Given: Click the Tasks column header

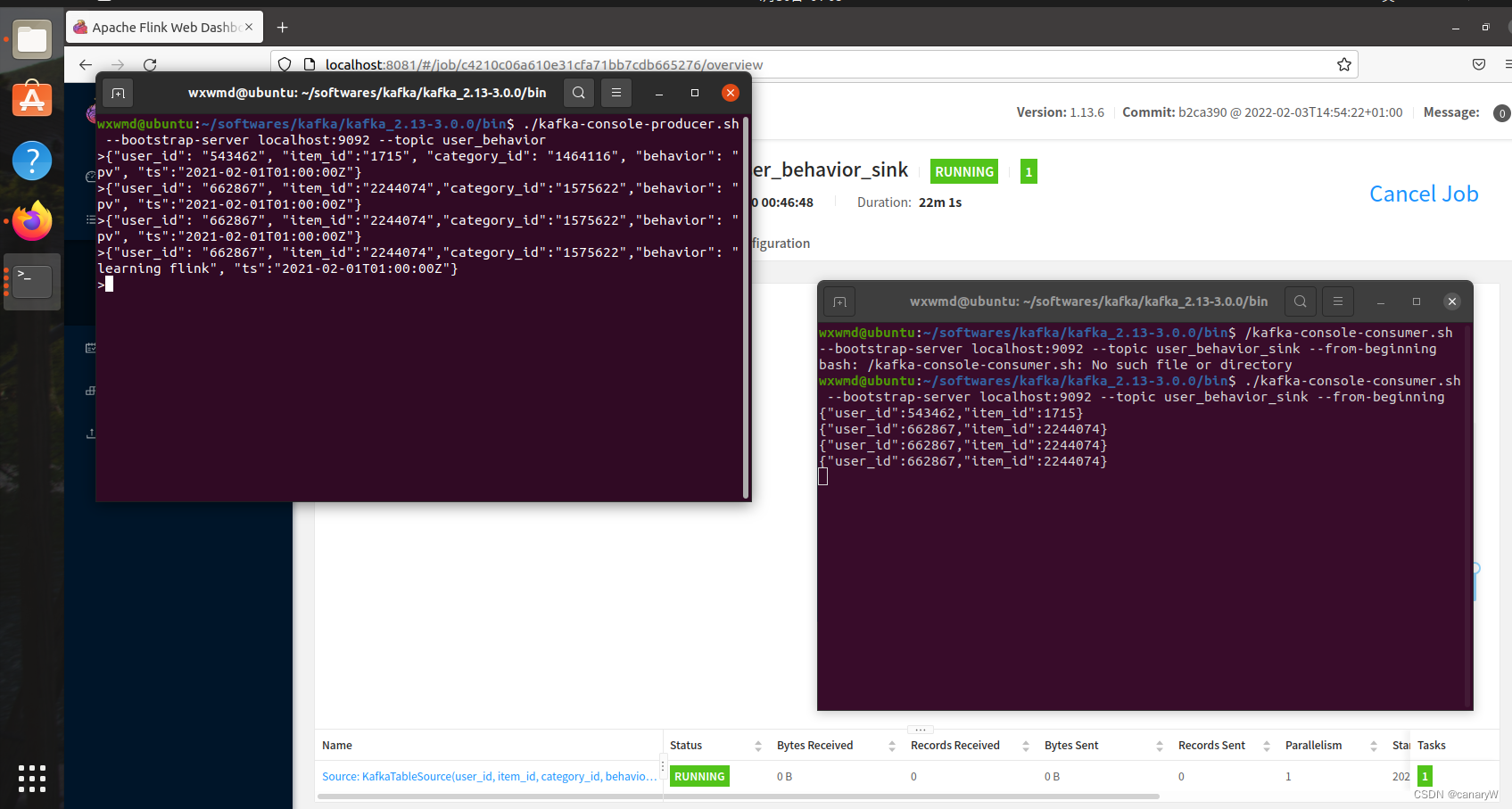Looking at the screenshot, I should point(1432,745).
